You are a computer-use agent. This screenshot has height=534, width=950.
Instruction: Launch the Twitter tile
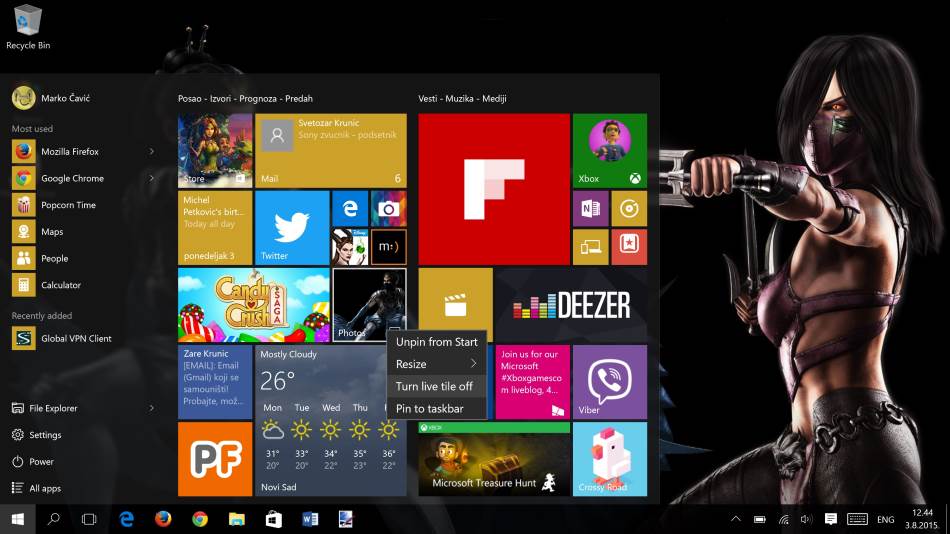[x=292, y=228]
